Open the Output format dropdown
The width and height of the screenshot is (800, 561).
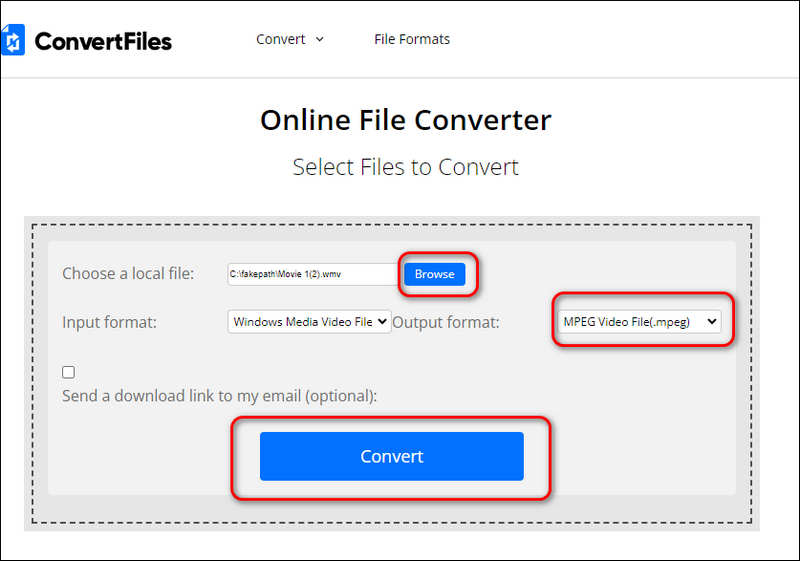tap(639, 322)
